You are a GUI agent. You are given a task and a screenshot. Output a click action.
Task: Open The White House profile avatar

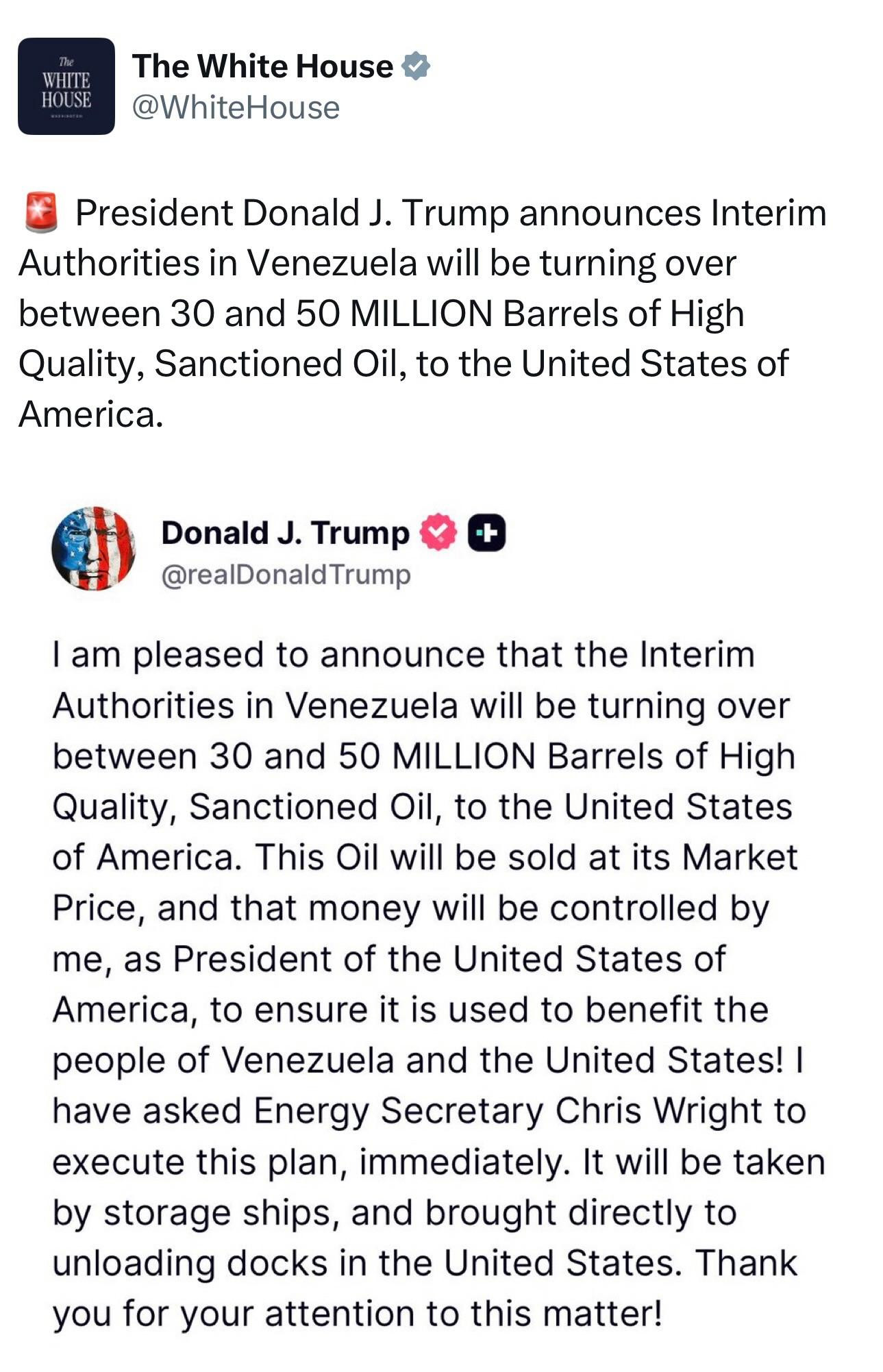click(x=66, y=86)
